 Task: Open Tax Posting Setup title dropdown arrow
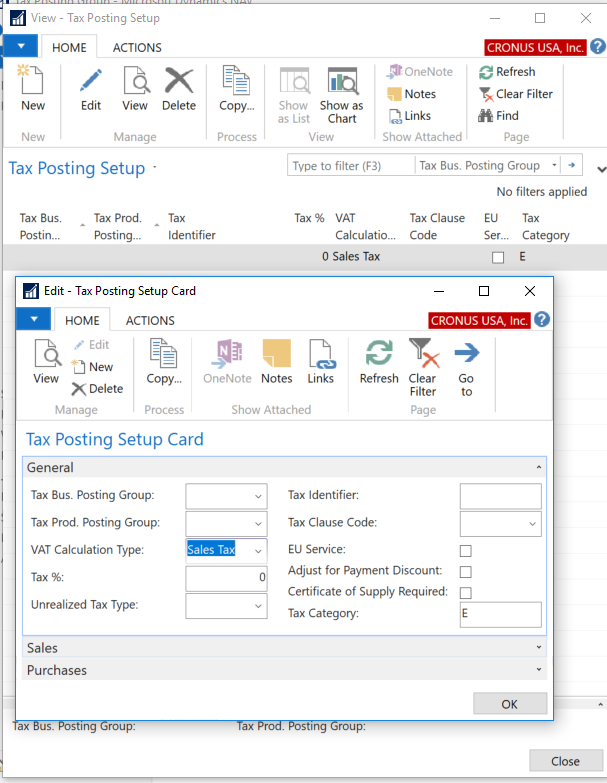click(155, 167)
